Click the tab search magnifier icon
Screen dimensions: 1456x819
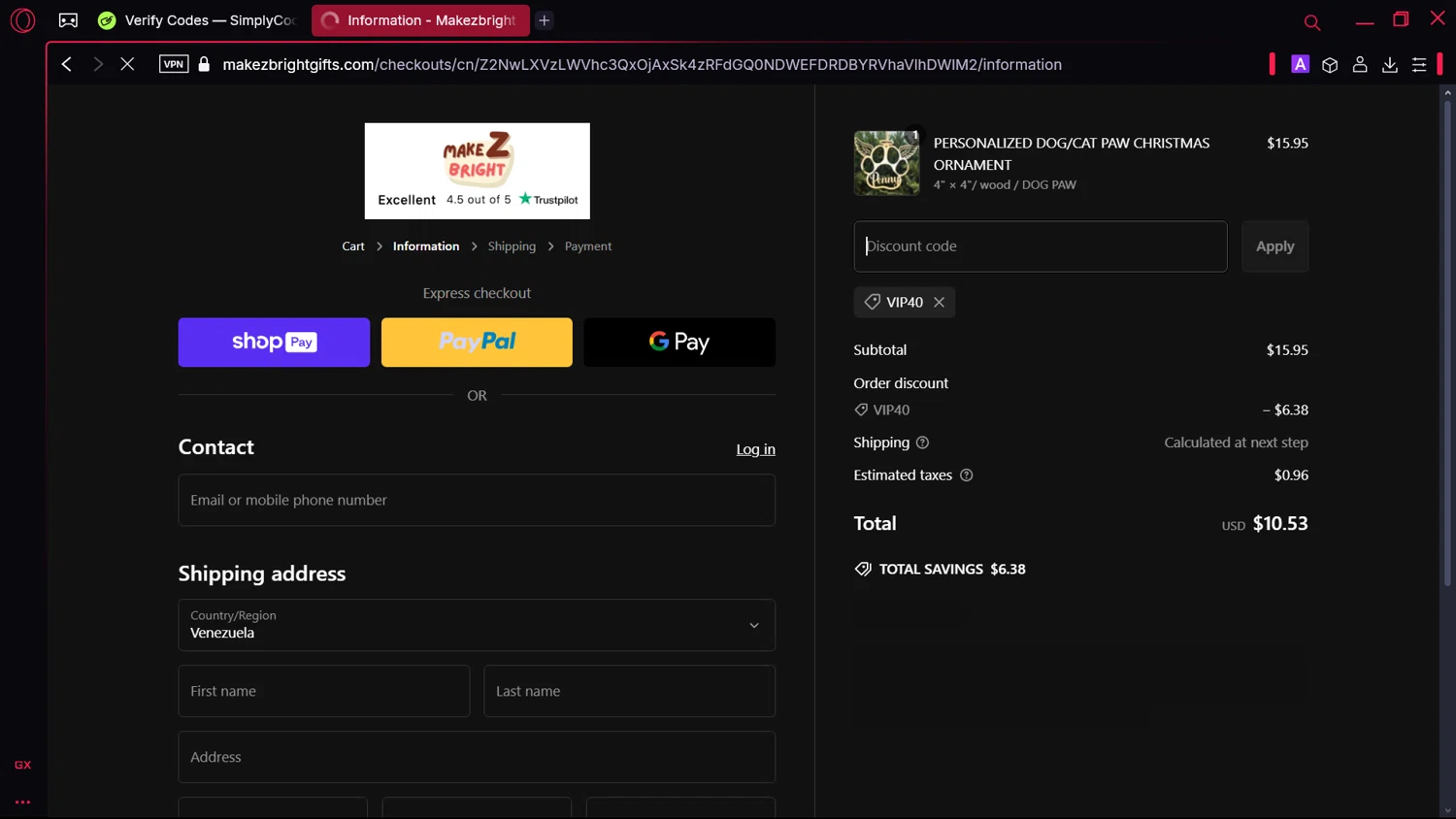click(1311, 21)
